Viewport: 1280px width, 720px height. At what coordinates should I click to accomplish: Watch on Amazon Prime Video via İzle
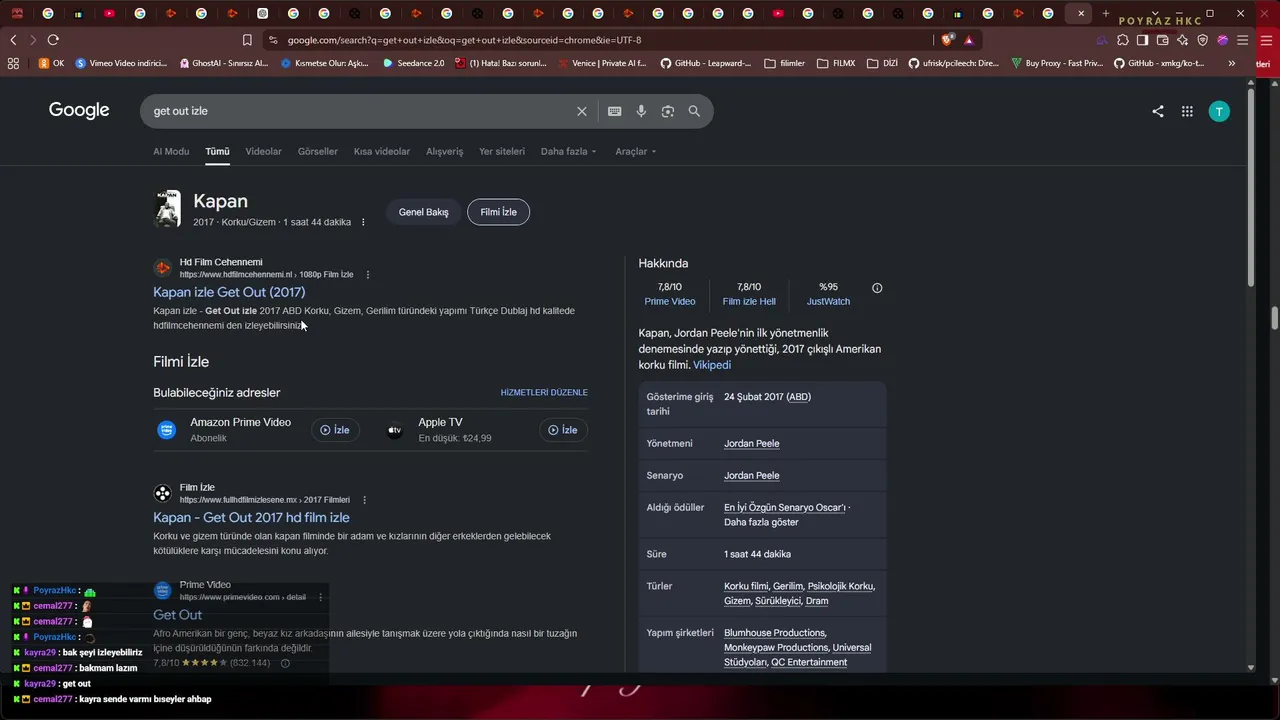(x=335, y=430)
